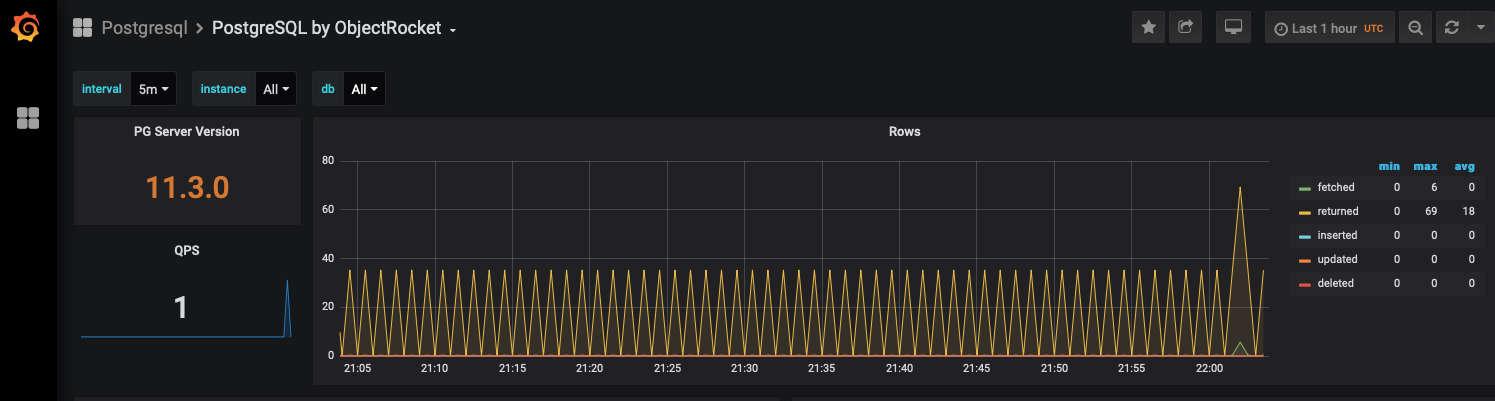Toggle the inserted series in legend
The width and height of the screenshot is (1495, 401).
[x=1337, y=235]
